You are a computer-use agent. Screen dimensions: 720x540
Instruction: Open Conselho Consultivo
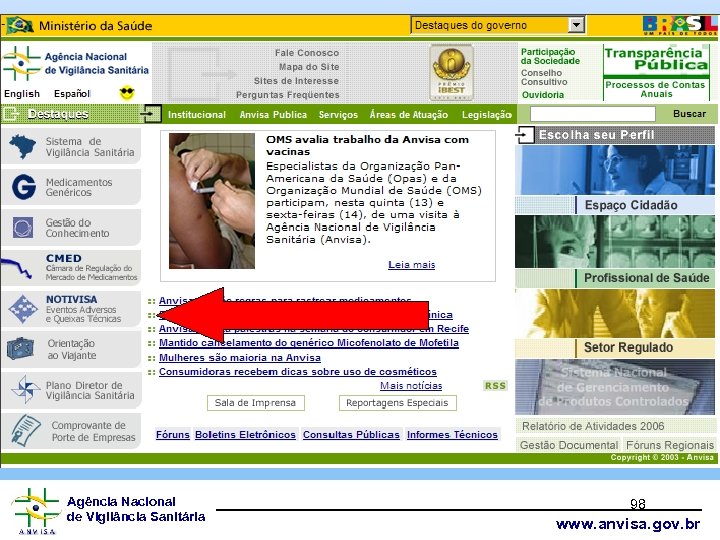click(544, 77)
